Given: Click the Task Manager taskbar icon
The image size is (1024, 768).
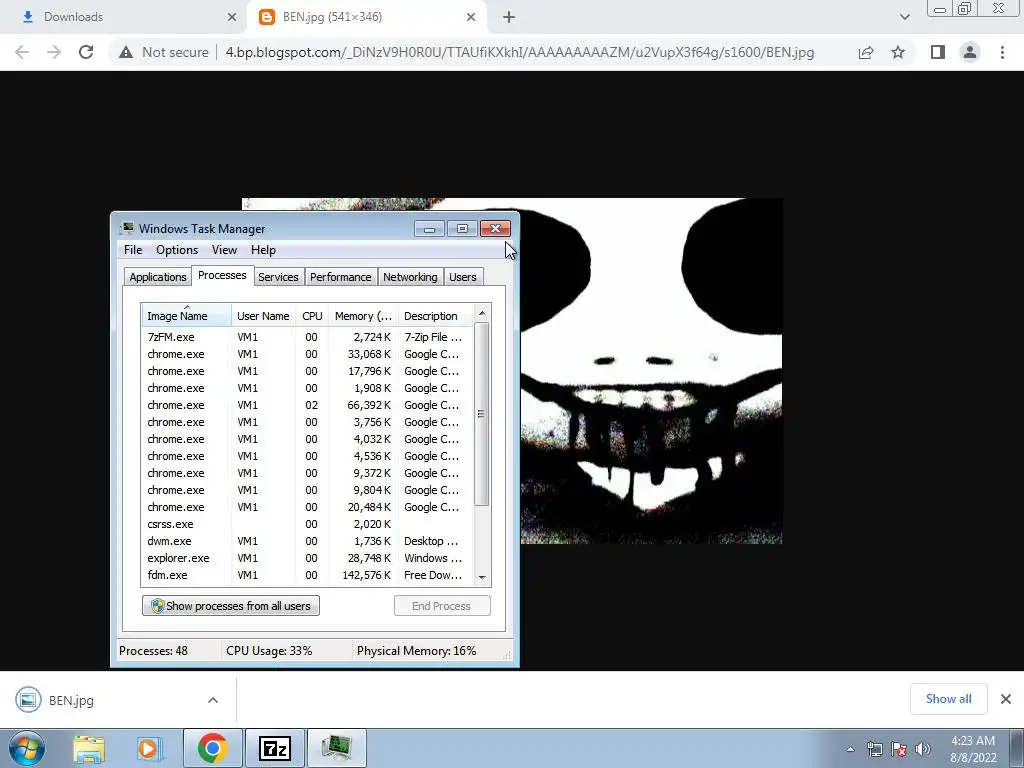Looking at the screenshot, I should click(x=337, y=748).
